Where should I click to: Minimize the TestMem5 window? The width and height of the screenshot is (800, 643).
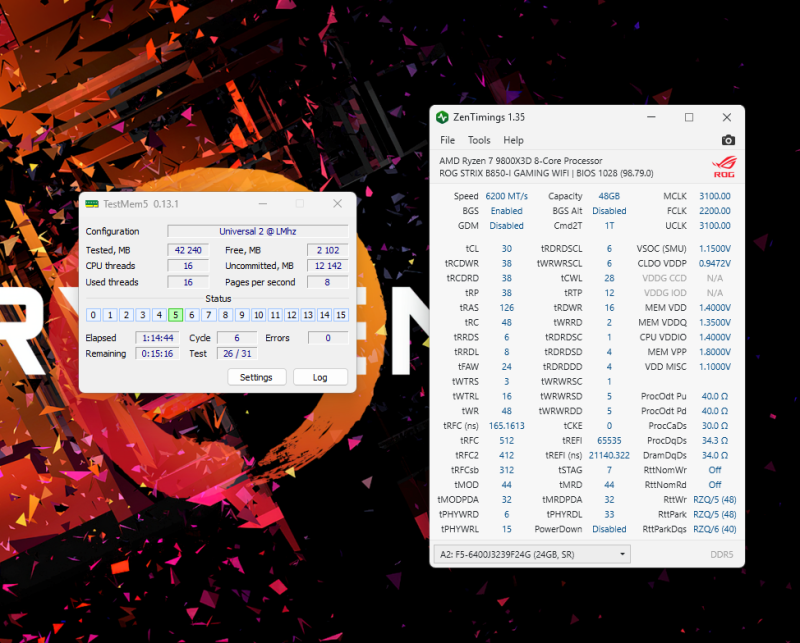[x=263, y=204]
